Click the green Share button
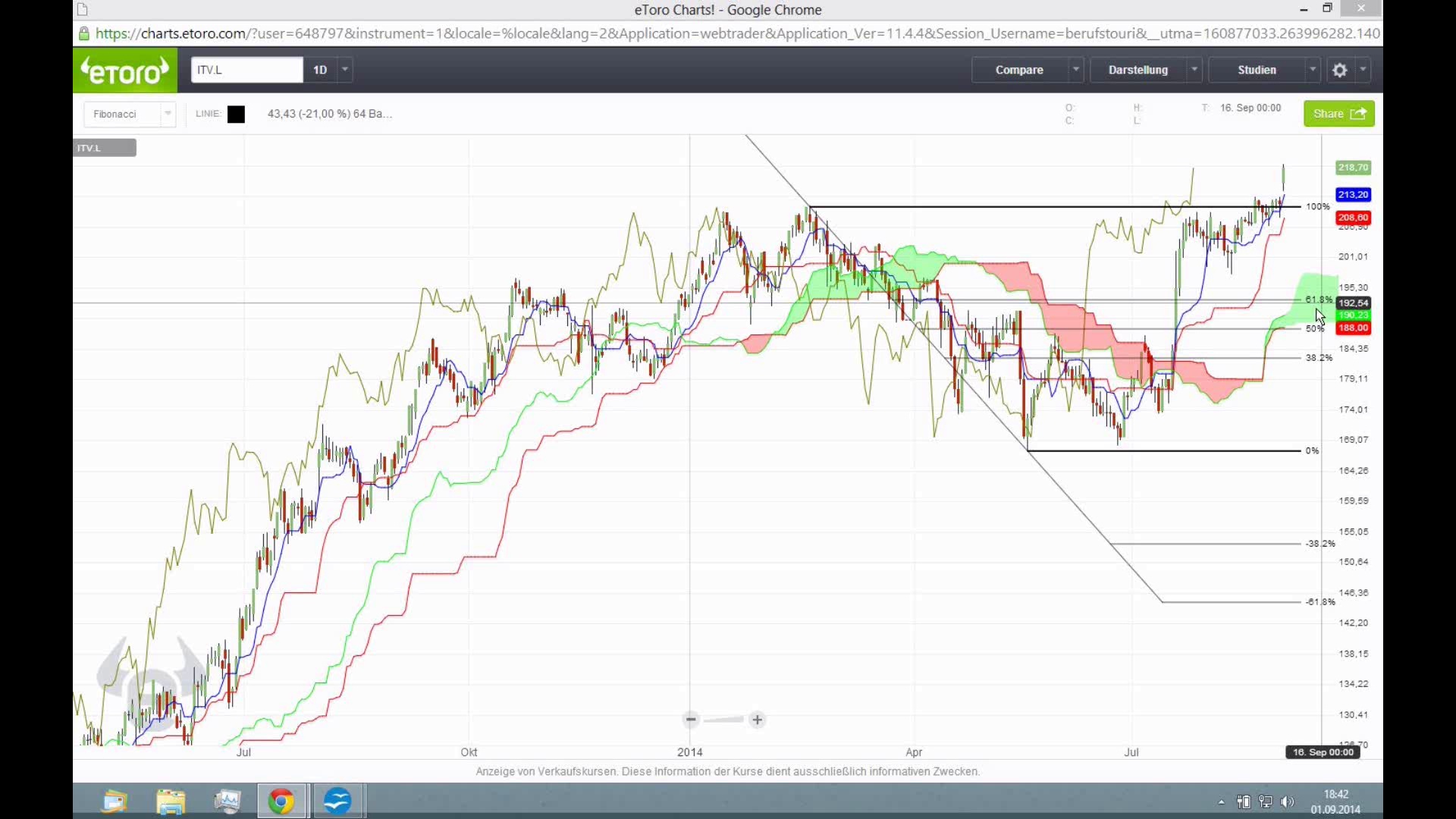Image resolution: width=1456 pixels, height=819 pixels. [x=1338, y=114]
